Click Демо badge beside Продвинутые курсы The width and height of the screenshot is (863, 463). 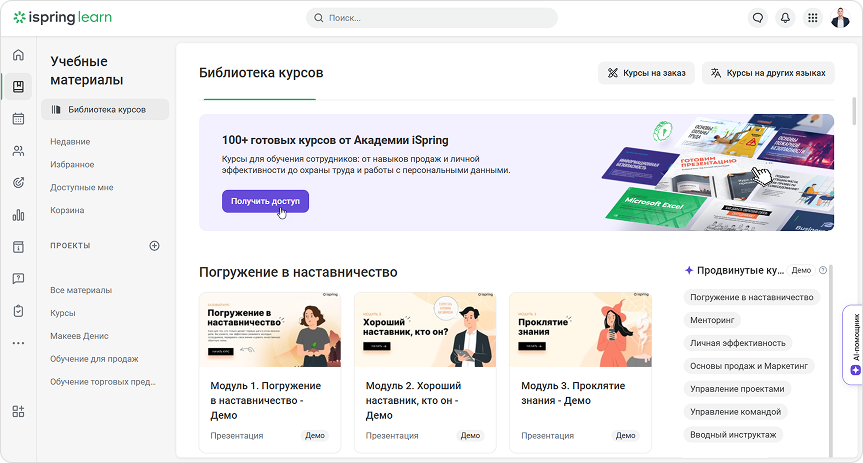(x=801, y=270)
